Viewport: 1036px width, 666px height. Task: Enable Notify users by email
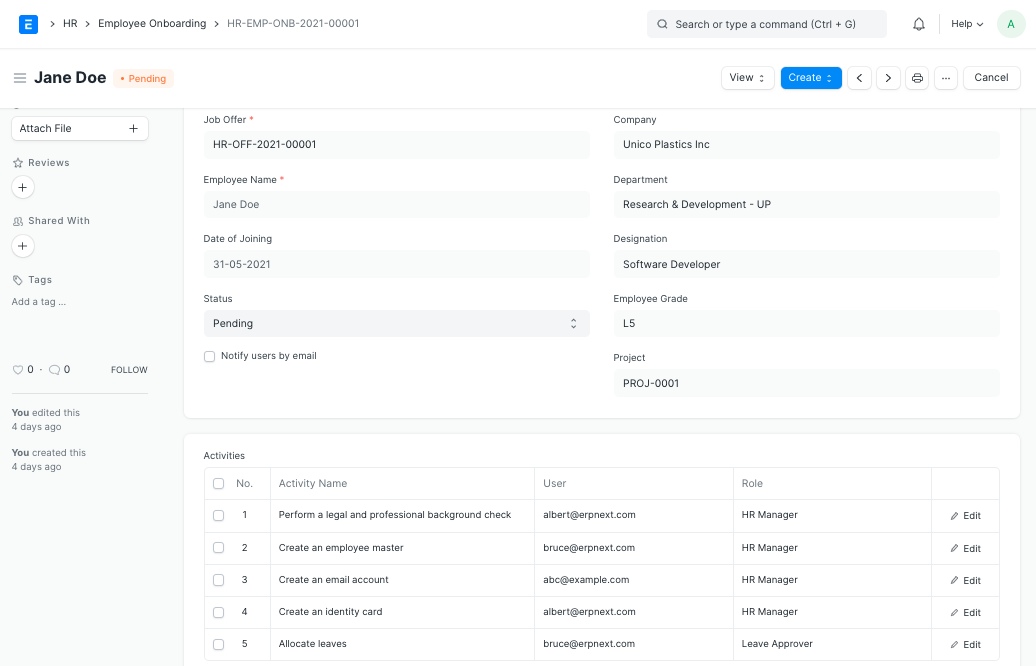(209, 356)
